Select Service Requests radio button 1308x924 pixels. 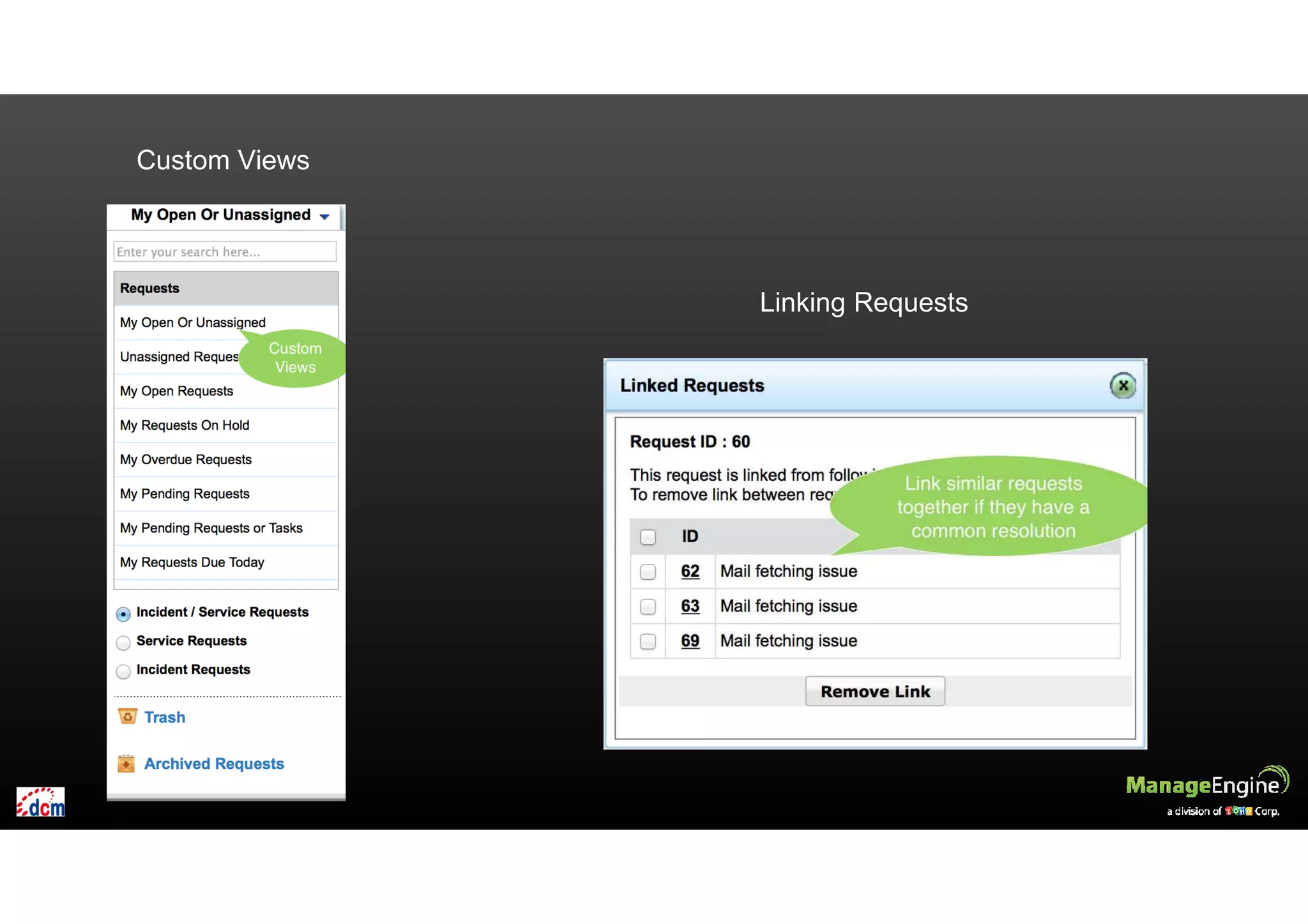pyautogui.click(x=123, y=642)
